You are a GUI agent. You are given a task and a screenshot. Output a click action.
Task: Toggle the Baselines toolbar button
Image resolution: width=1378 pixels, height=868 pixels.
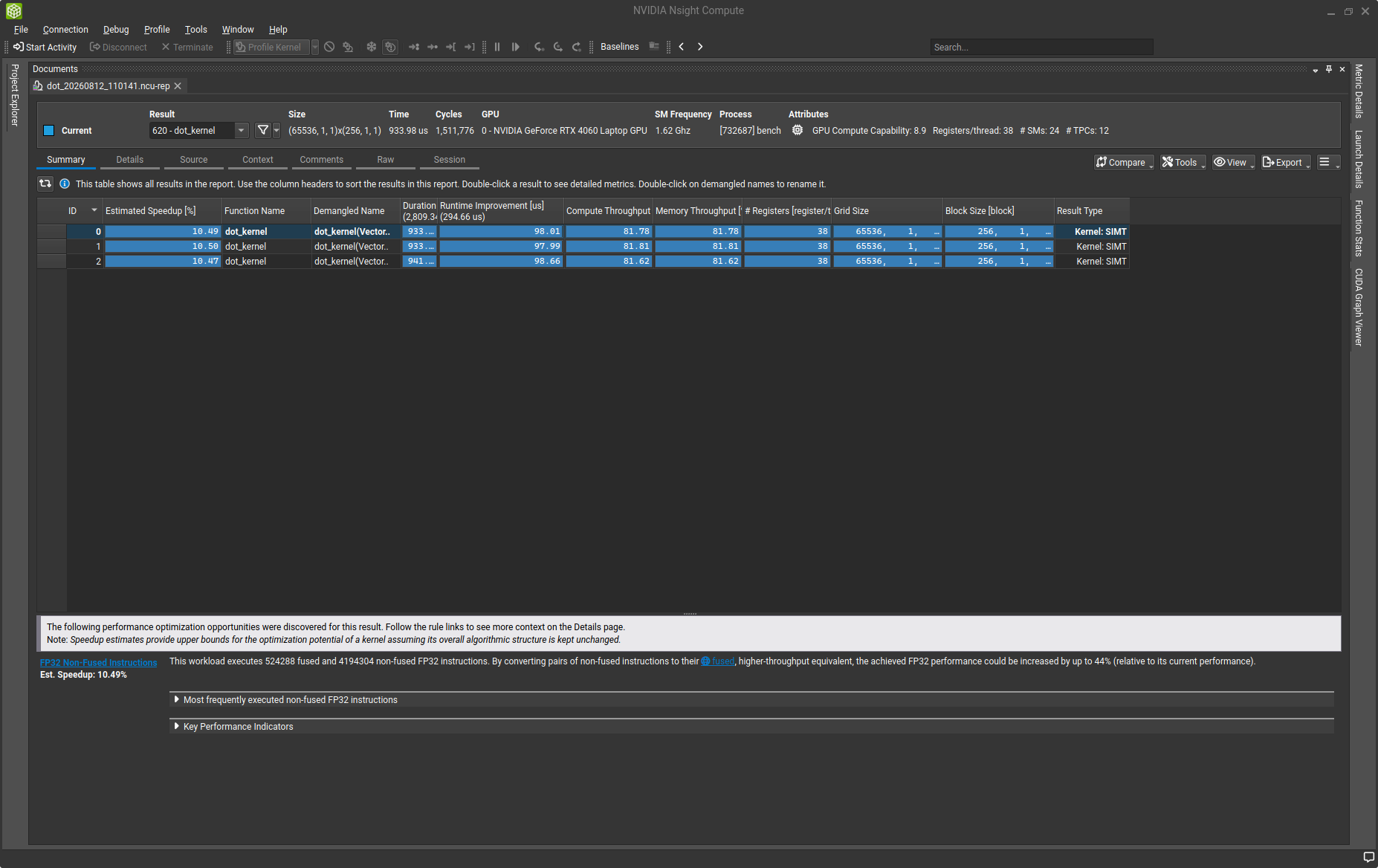[619, 47]
